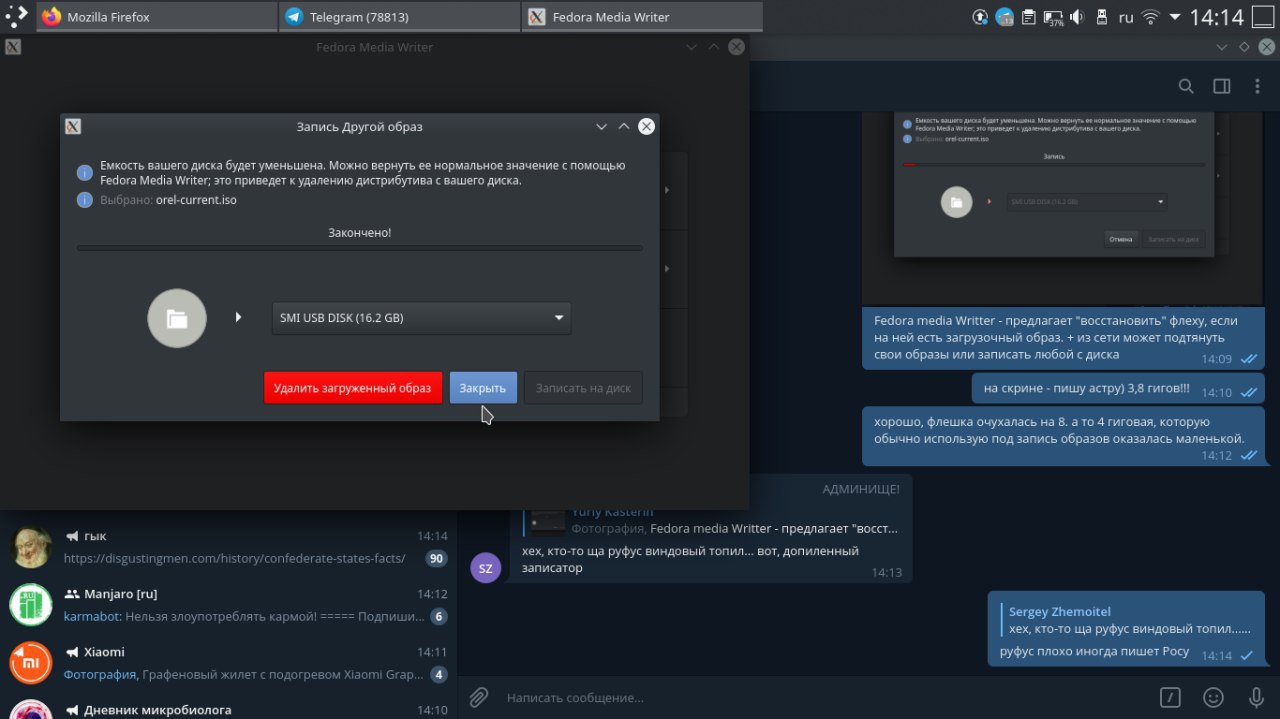Open the audio volume tray icon
Image resolution: width=1280 pixels, height=719 pixels.
tap(1077, 17)
